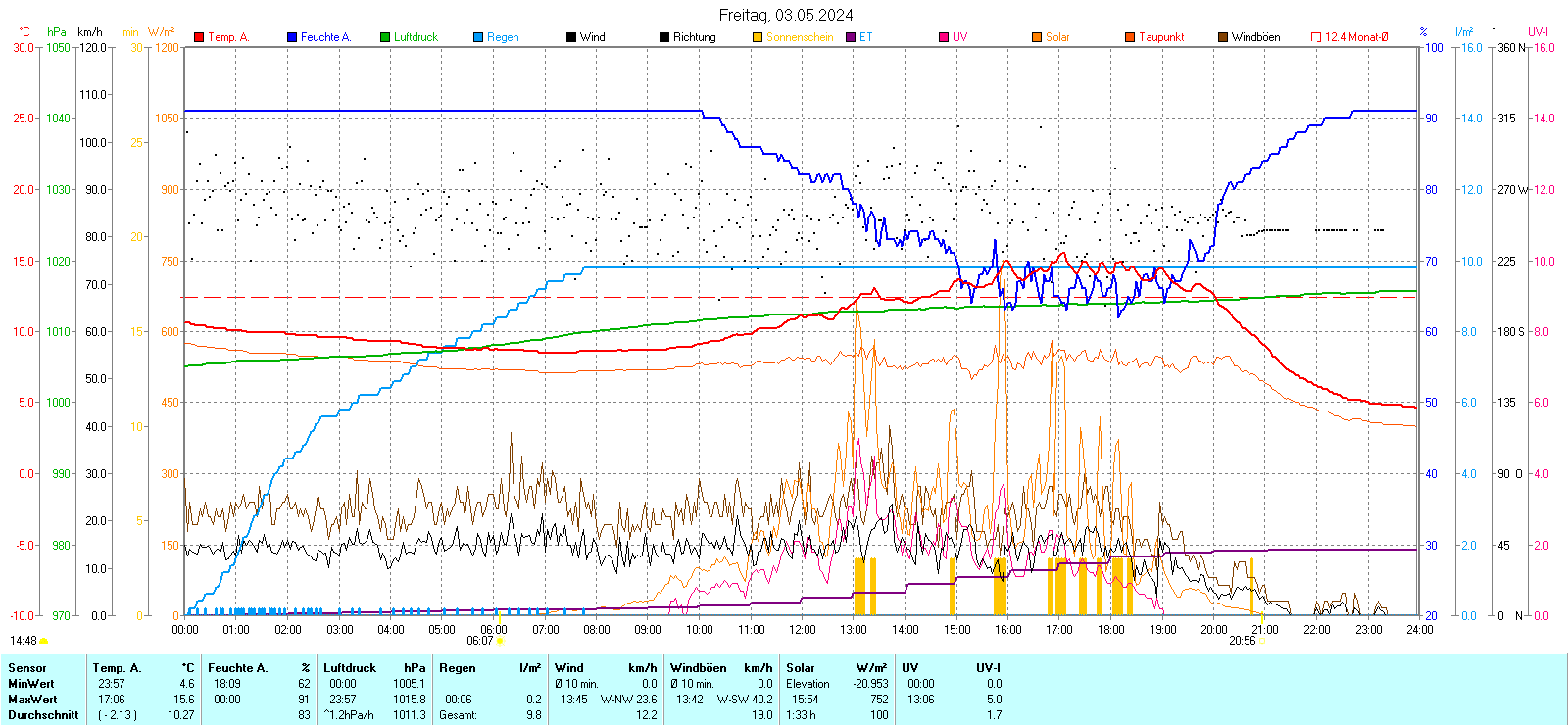Click the MaxWert row label
Viewport: 1568px width, 725px height.
click(32, 700)
